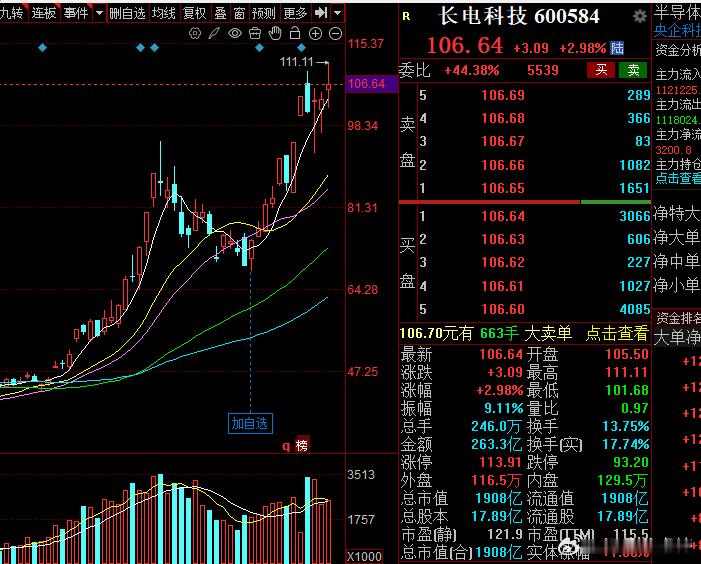Click the stock title 长电科技 600584
The image size is (701, 564).
519,17
